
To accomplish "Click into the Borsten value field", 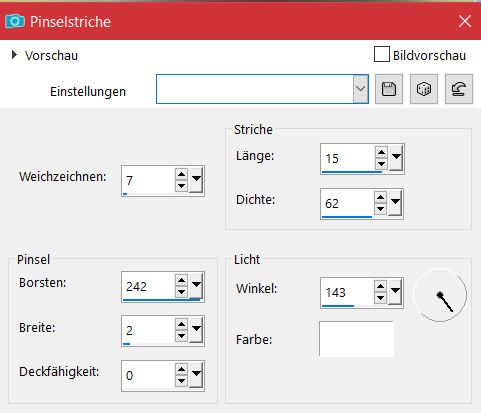I will (x=149, y=286).
